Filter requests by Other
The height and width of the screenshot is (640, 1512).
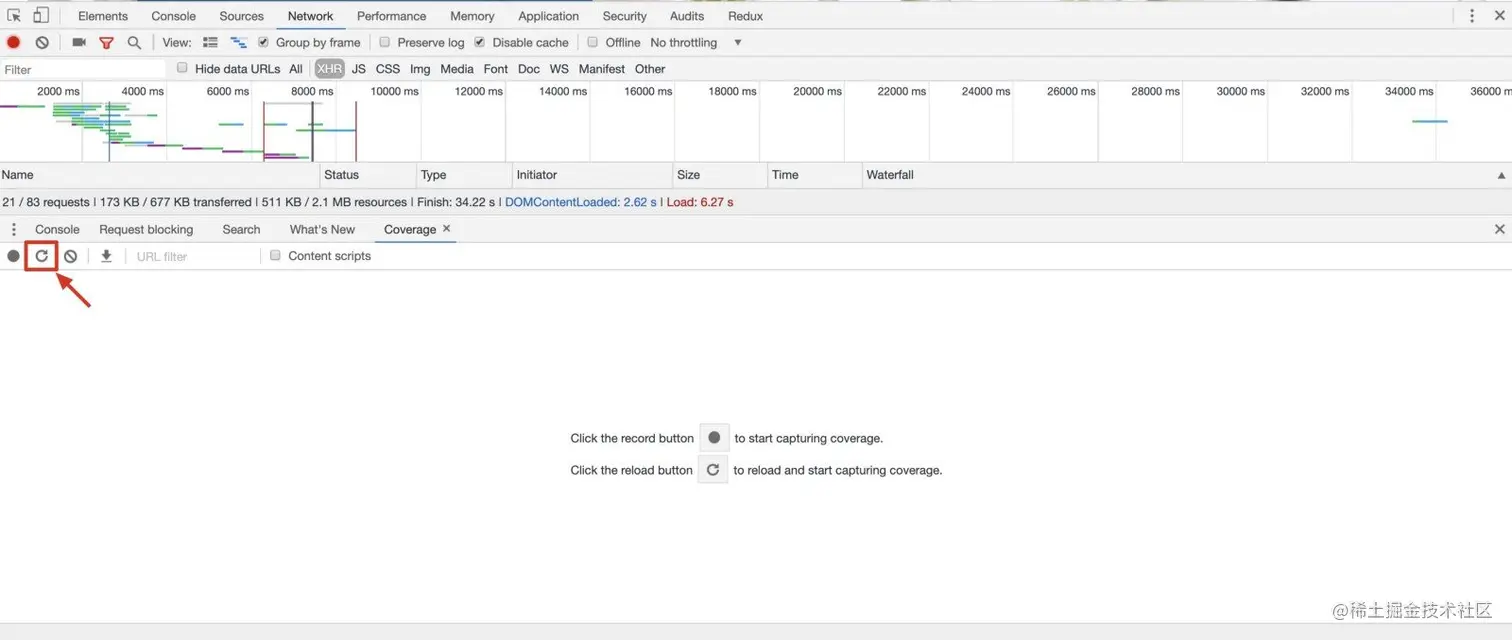tap(650, 69)
